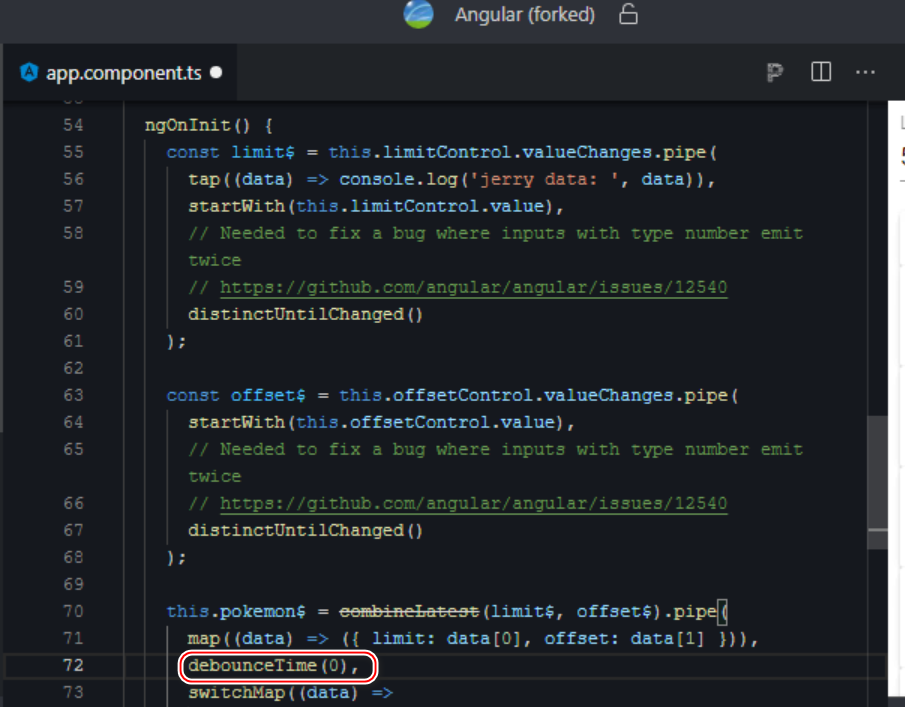This screenshot has width=905, height=707.
Task: Click the struck-through combineLatest call
Action: click(x=409, y=611)
